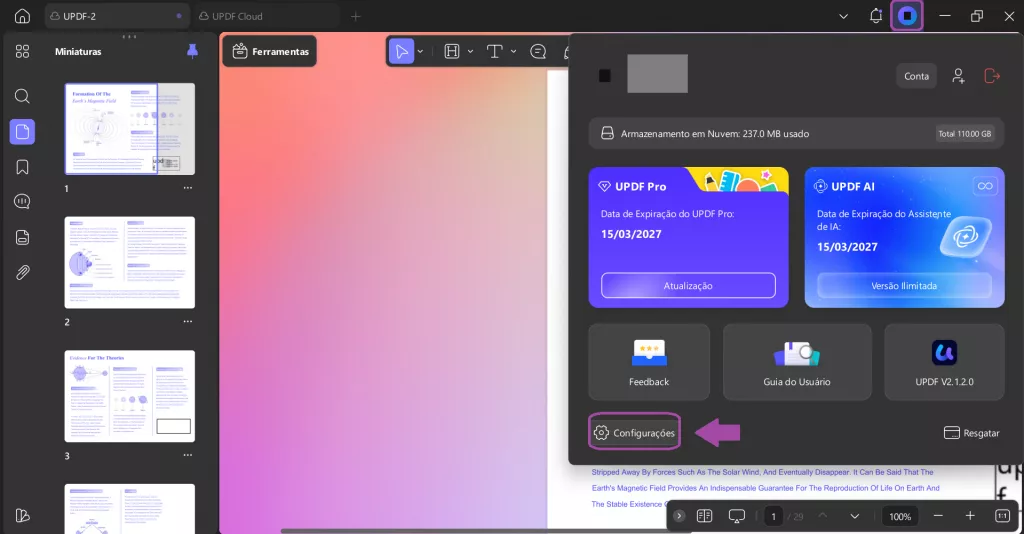
Task: Select the Miniaturas page panel icon
Action: (x=22, y=131)
